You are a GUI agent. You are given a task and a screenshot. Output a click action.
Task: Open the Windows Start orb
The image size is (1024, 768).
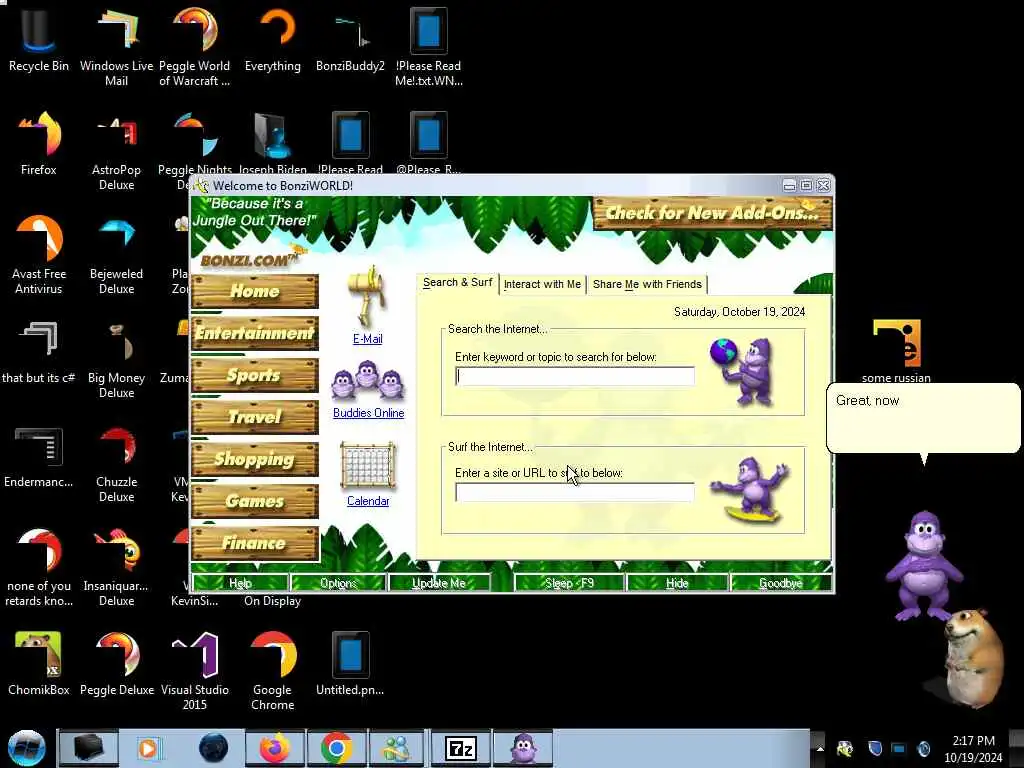[27, 748]
